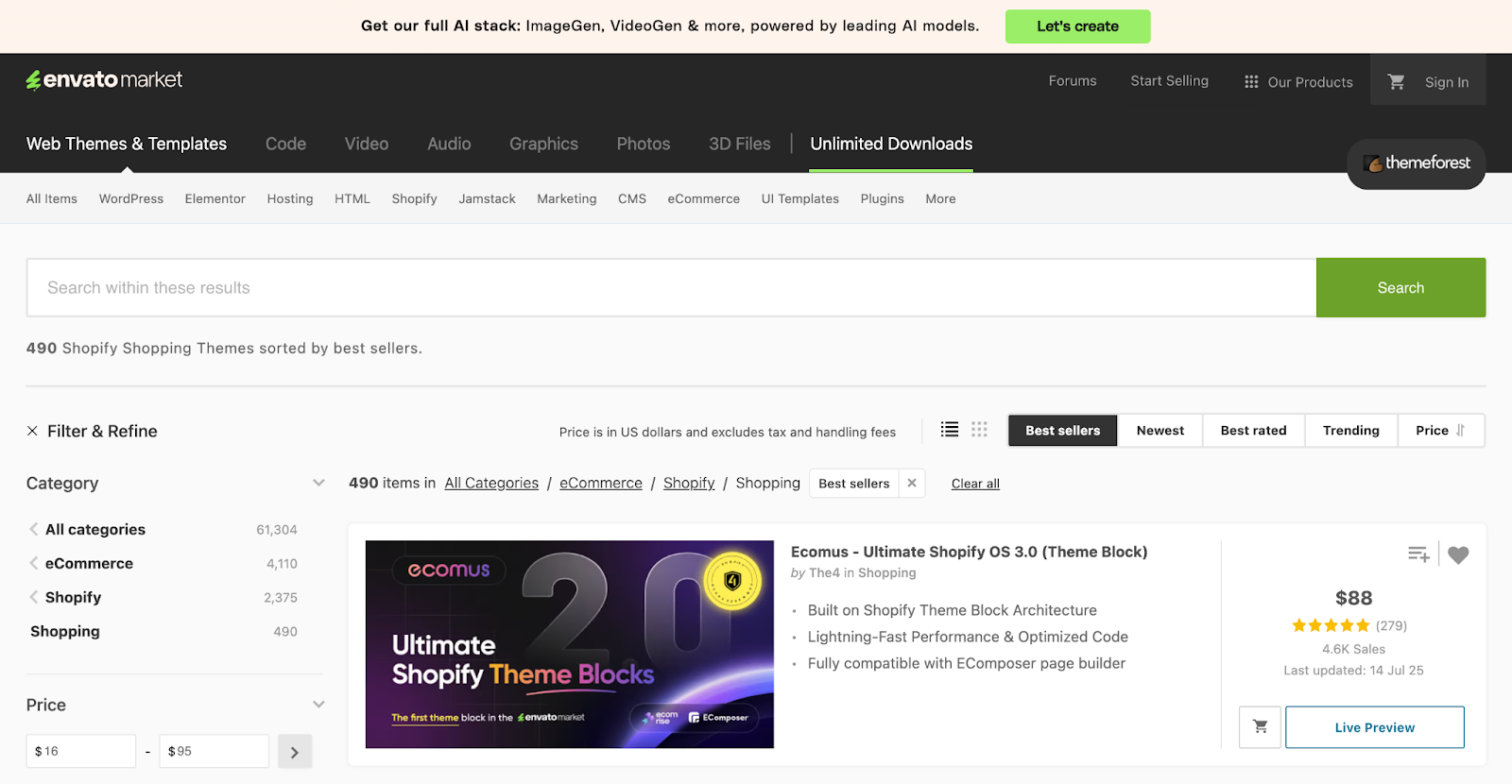1512x784 pixels.
Task: Select Elementor submenu
Action: click(x=215, y=198)
